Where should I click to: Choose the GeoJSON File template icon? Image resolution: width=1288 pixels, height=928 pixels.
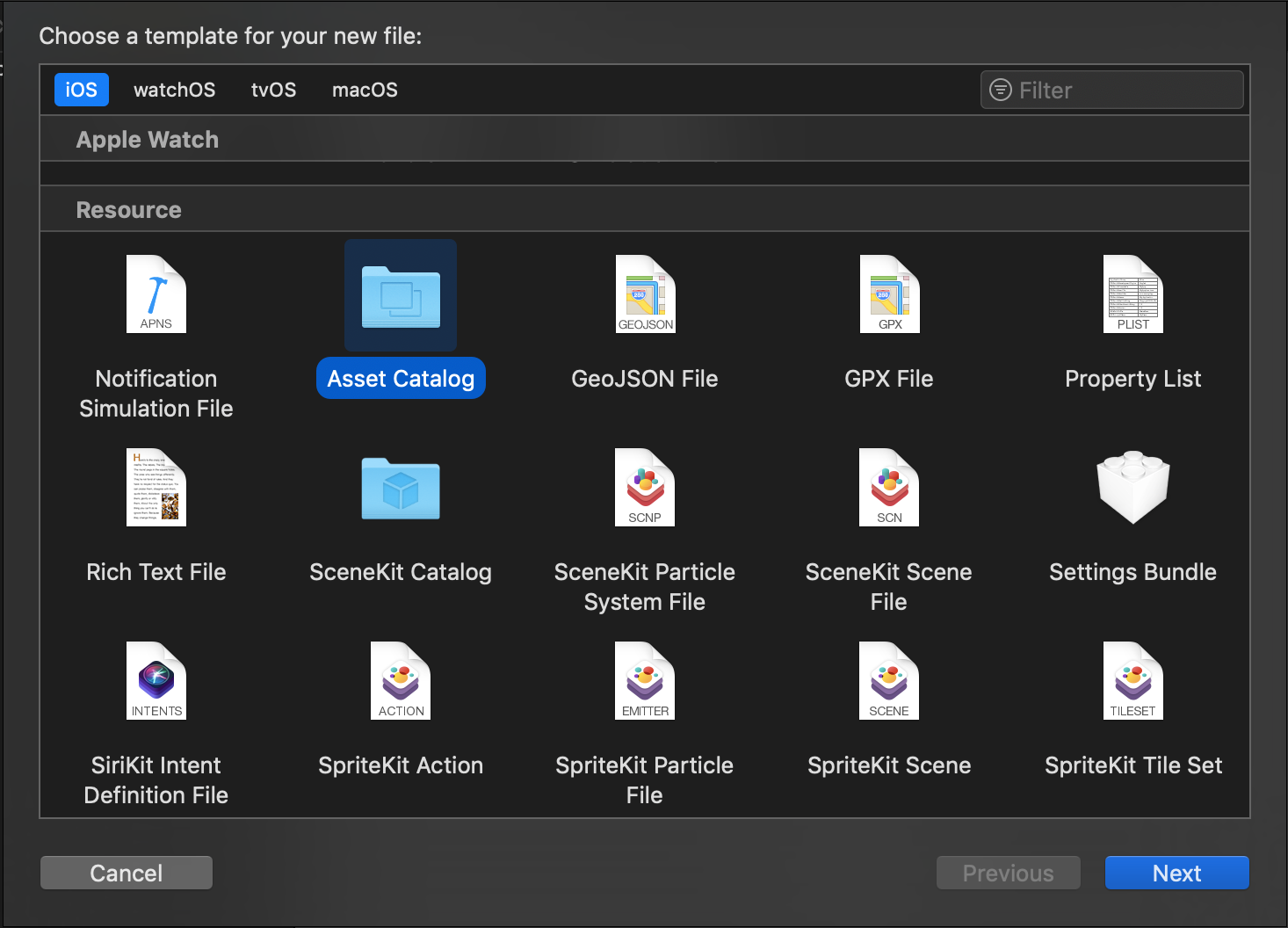click(645, 294)
